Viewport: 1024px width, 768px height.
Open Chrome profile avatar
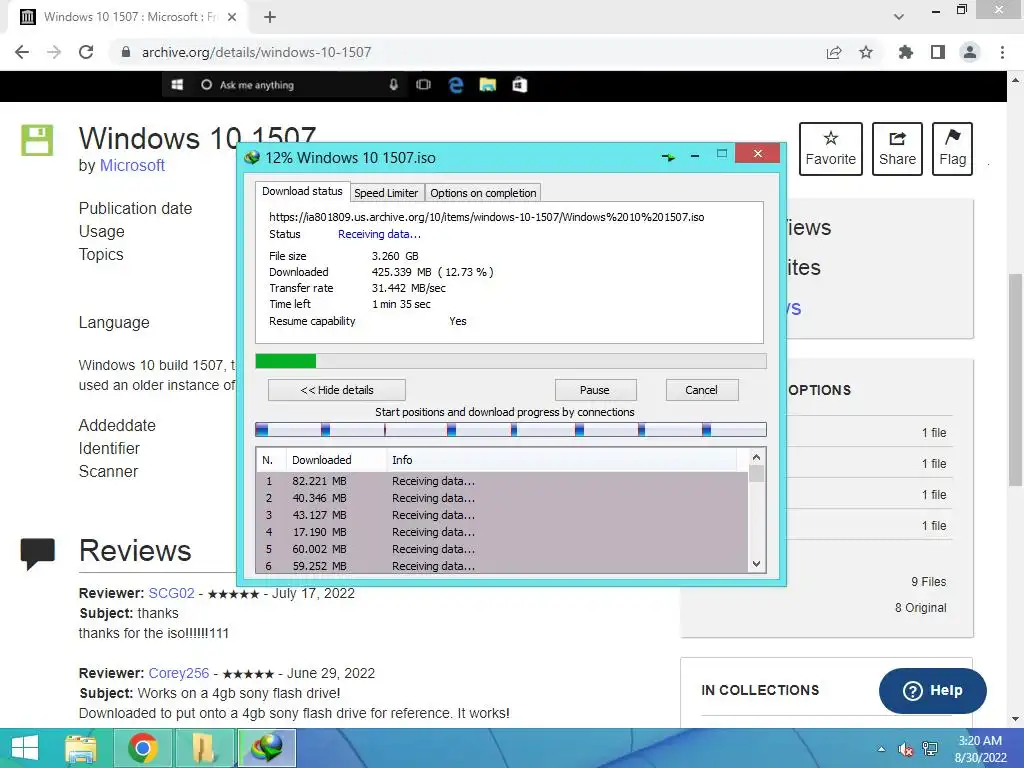coord(970,52)
